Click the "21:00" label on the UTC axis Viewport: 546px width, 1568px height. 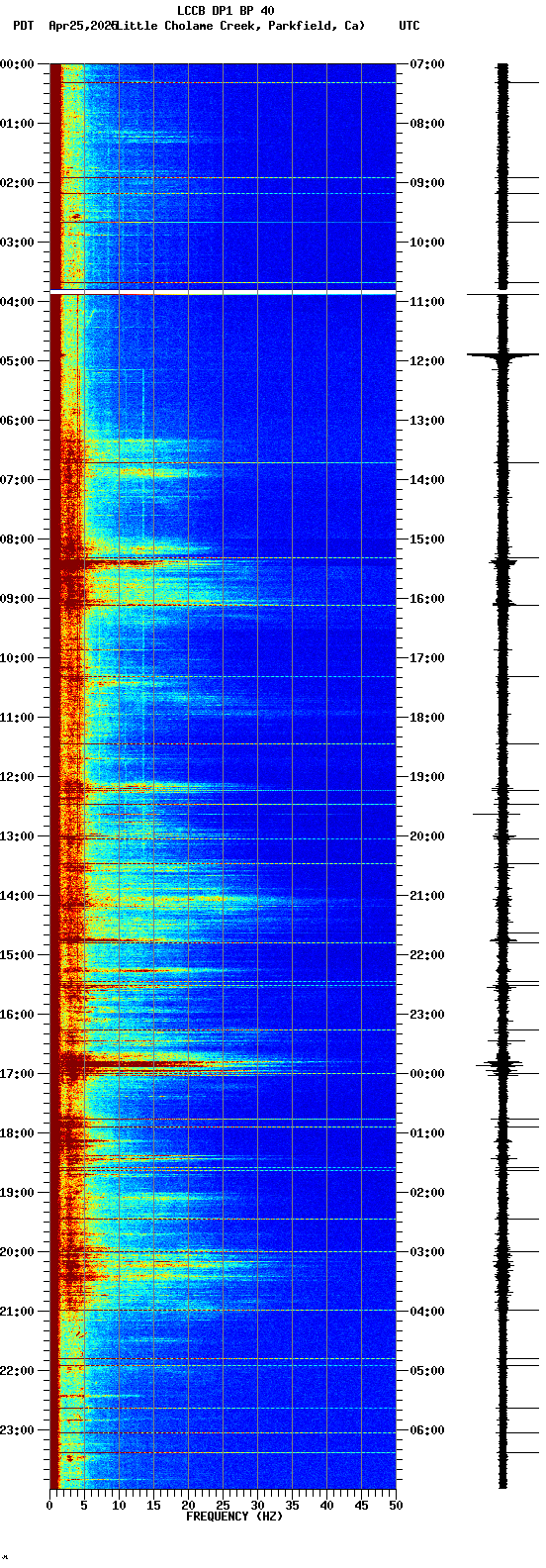point(427,896)
